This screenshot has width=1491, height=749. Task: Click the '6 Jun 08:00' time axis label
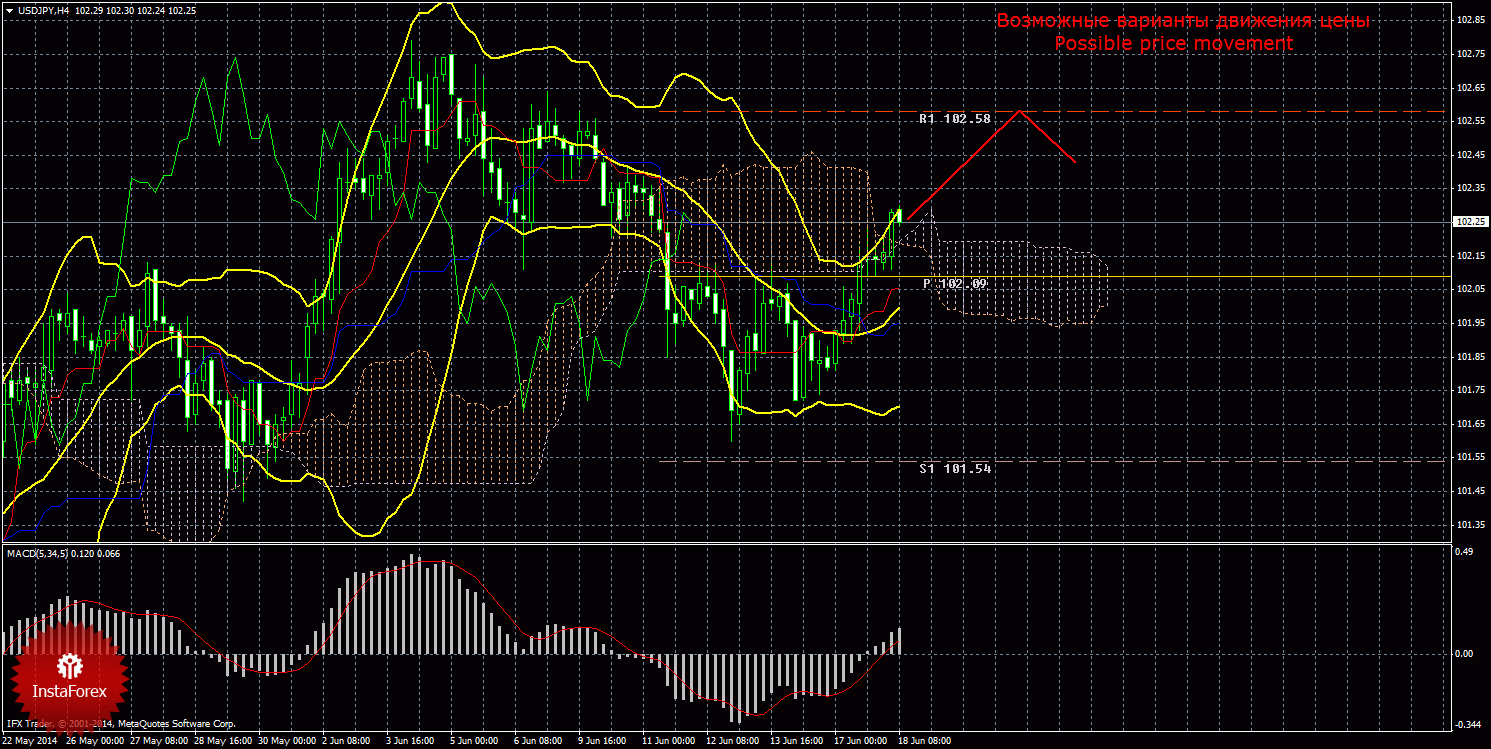coord(540,742)
